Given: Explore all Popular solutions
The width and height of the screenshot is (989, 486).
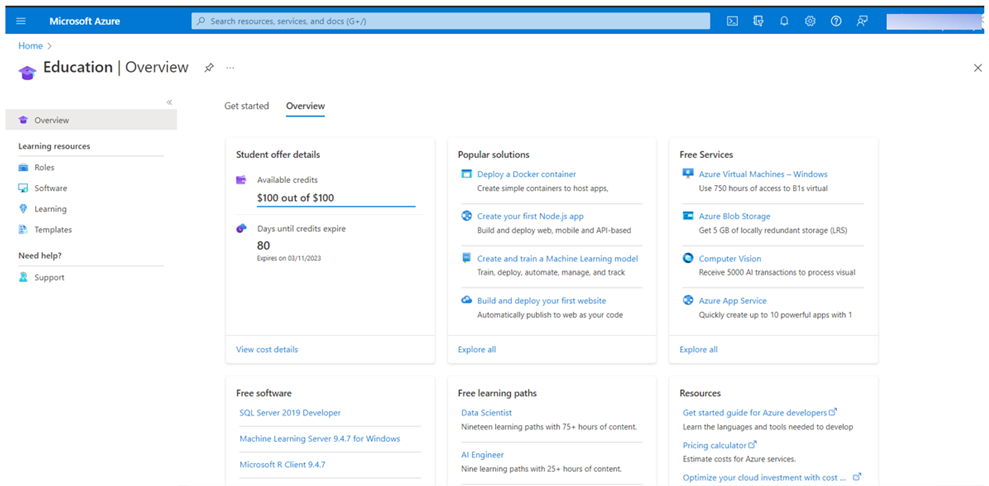Looking at the screenshot, I should 477,349.
